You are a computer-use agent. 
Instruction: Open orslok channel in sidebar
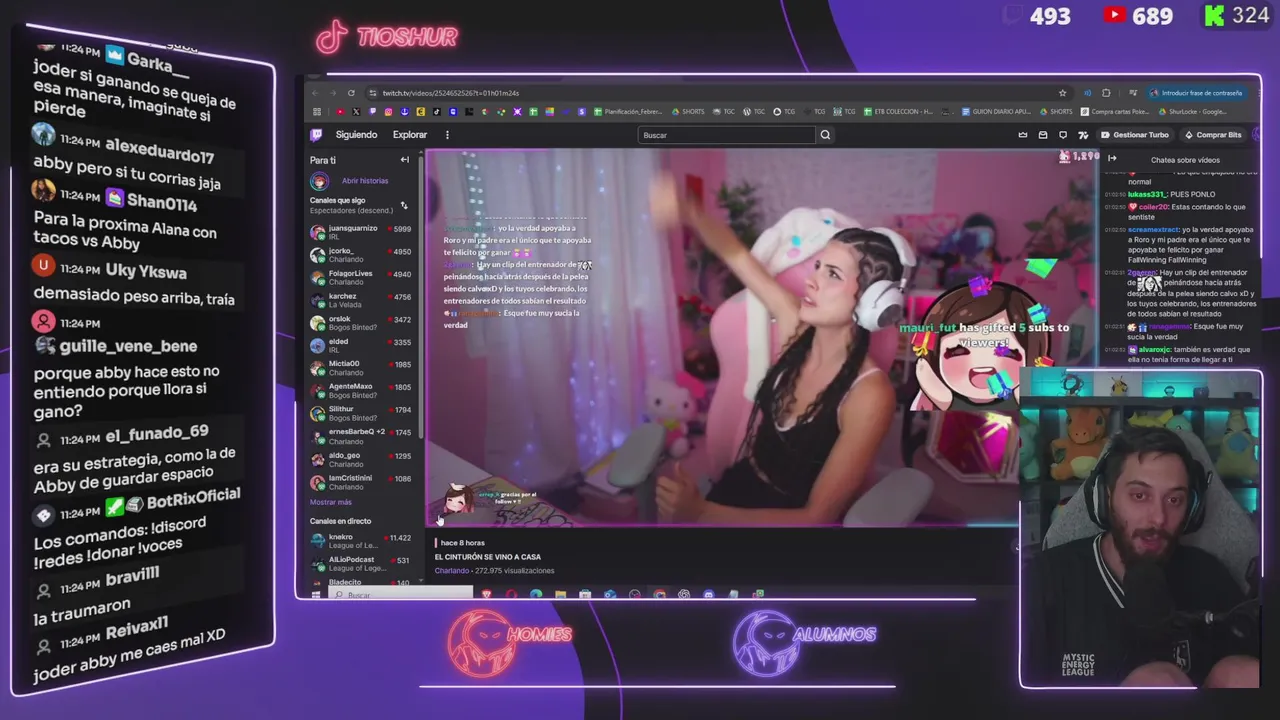361,323
